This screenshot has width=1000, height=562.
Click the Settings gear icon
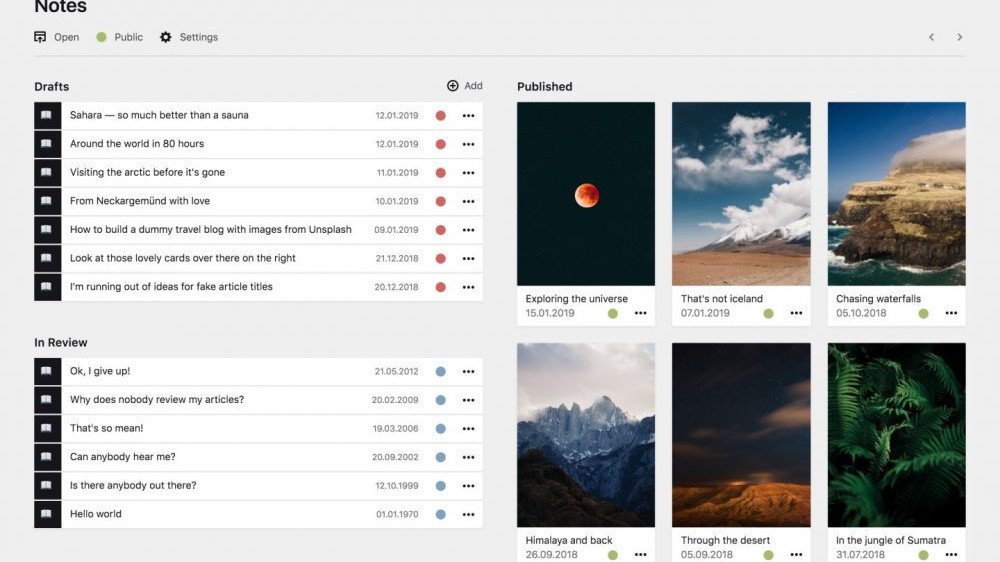pyautogui.click(x=166, y=37)
